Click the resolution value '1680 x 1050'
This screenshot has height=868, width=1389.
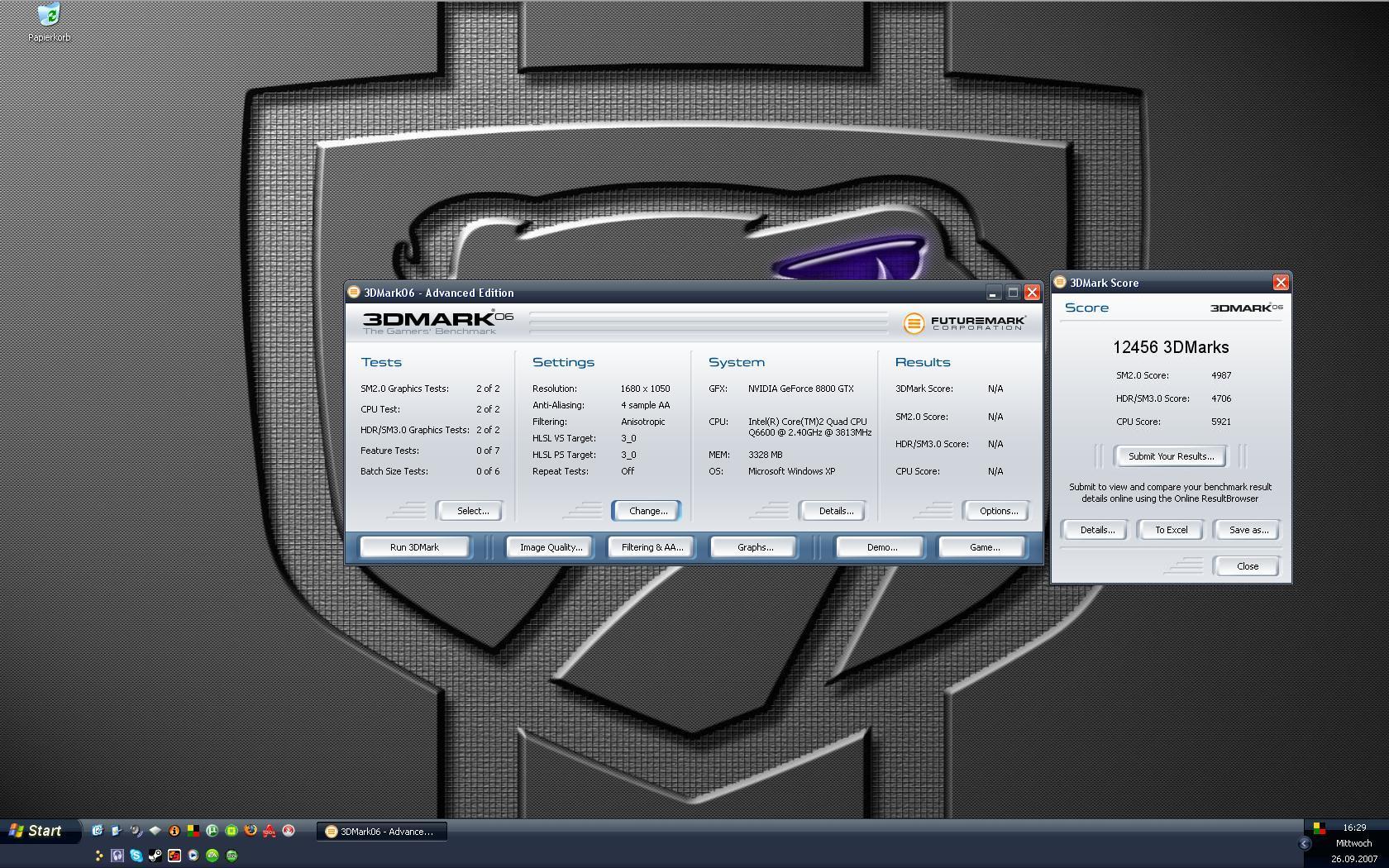(x=645, y=389)
